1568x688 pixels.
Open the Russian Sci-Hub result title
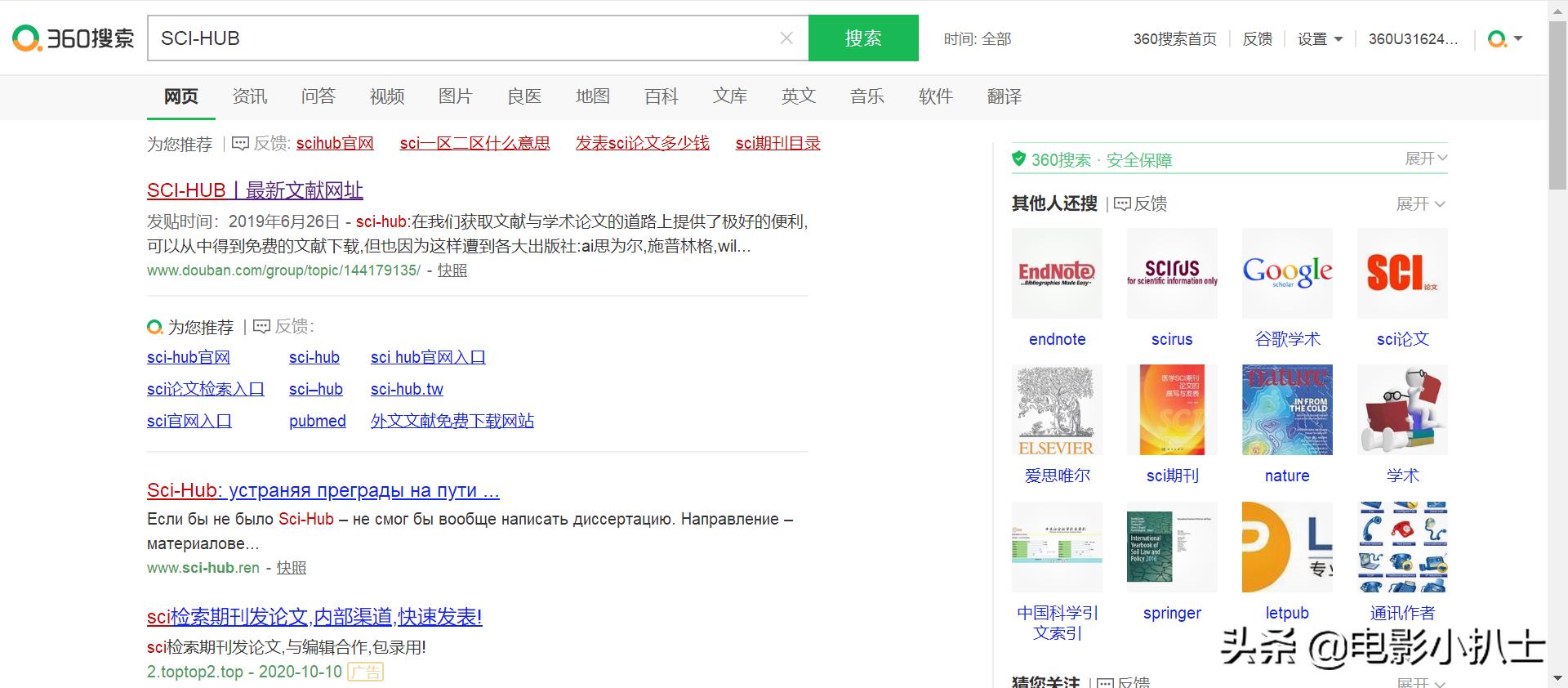[323, 490]
